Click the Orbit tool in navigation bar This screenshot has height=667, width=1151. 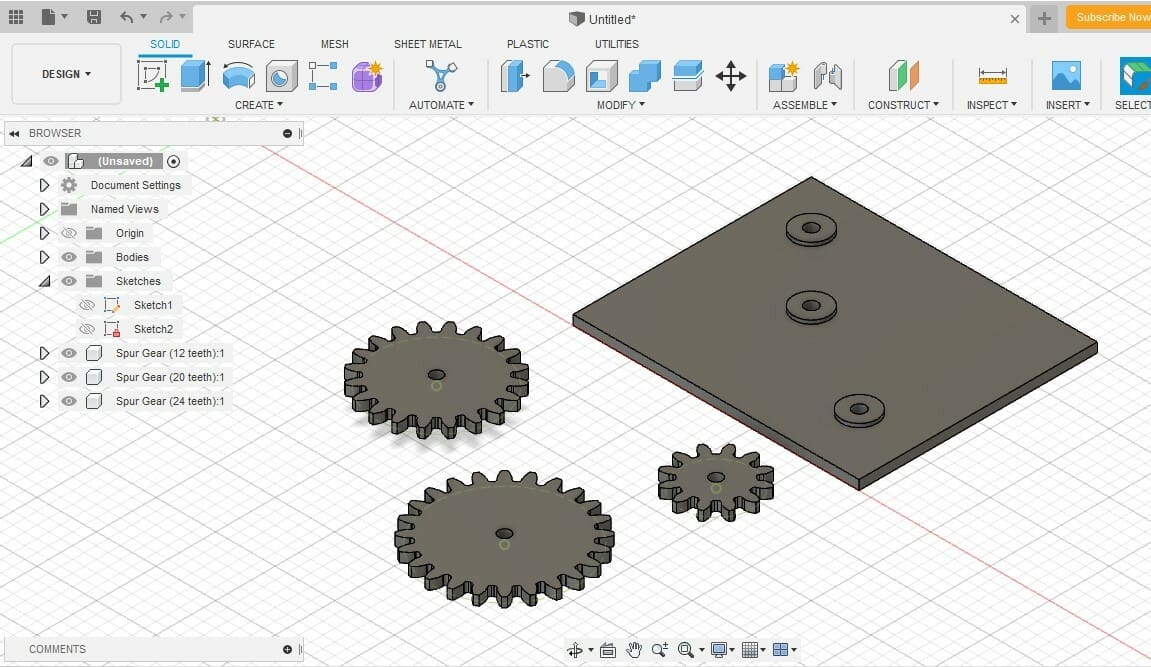click(575, 649)
